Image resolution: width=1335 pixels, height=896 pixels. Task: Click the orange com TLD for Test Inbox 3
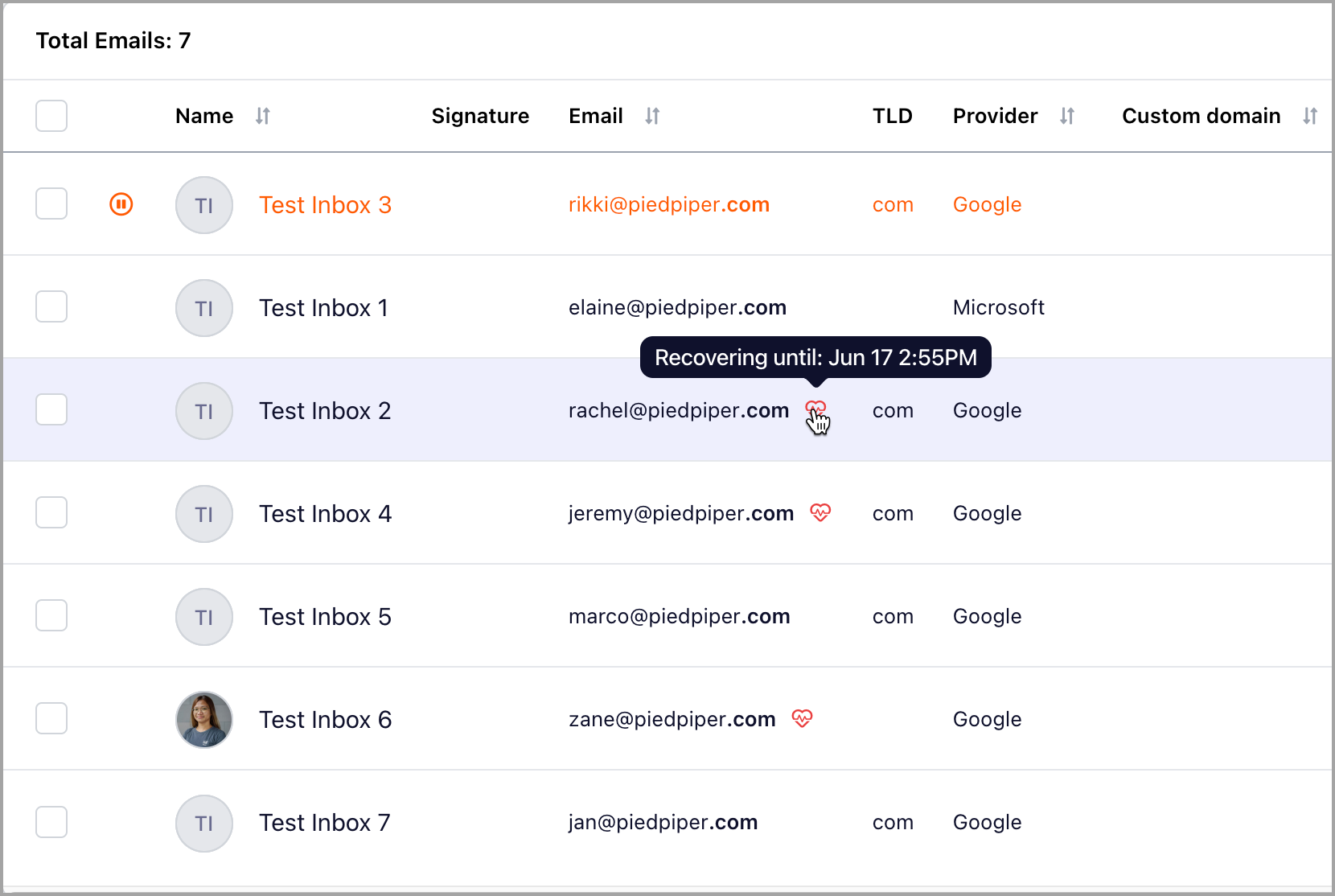tap(893, 205)
